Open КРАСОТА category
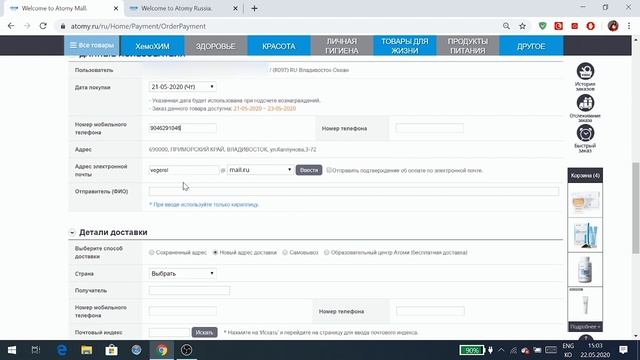 coord(279,46)
